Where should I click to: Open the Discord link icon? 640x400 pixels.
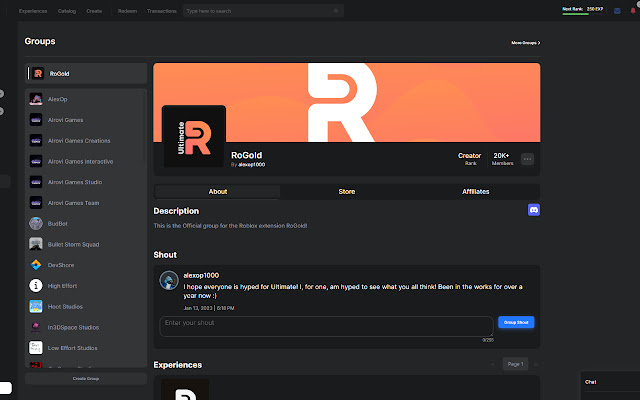point(533,210)
